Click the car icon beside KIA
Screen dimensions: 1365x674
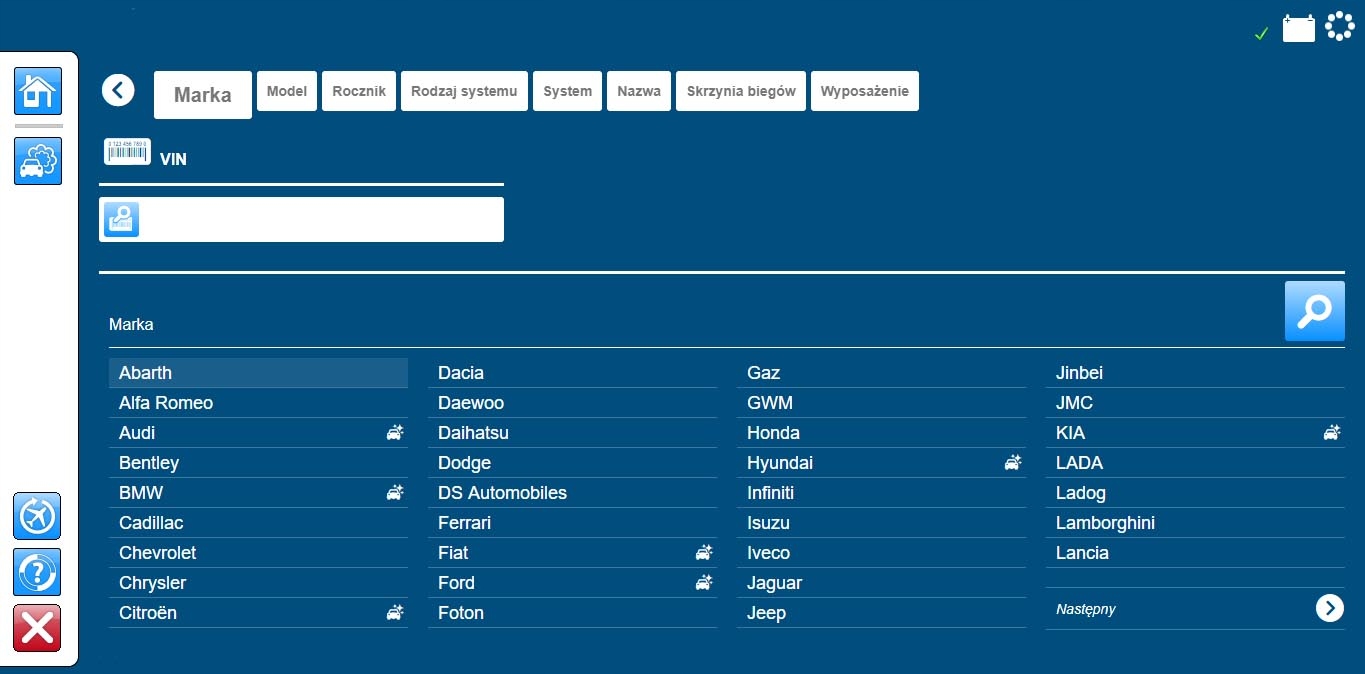coord(1332,433)
